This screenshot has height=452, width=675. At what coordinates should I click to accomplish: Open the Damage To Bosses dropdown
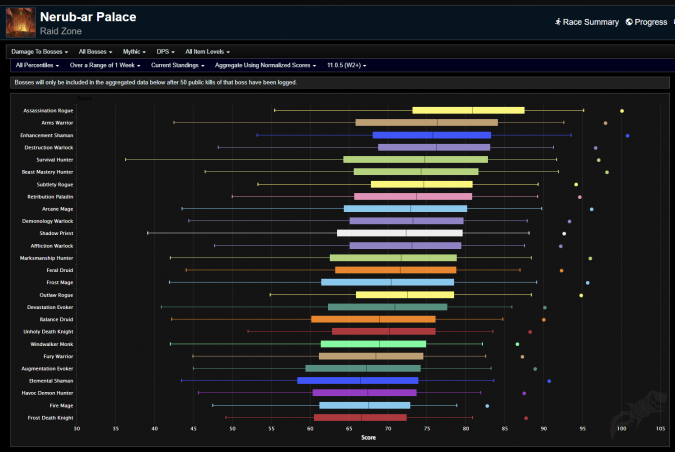click(x=40, y=52)
